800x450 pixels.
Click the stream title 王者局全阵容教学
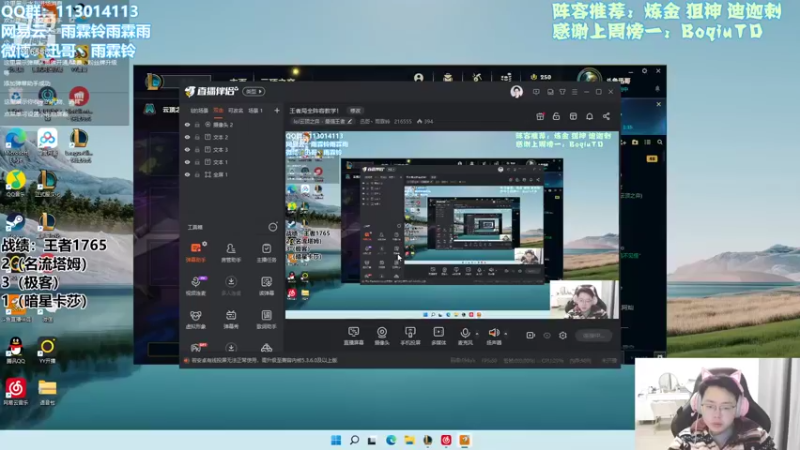click(314, 111)
